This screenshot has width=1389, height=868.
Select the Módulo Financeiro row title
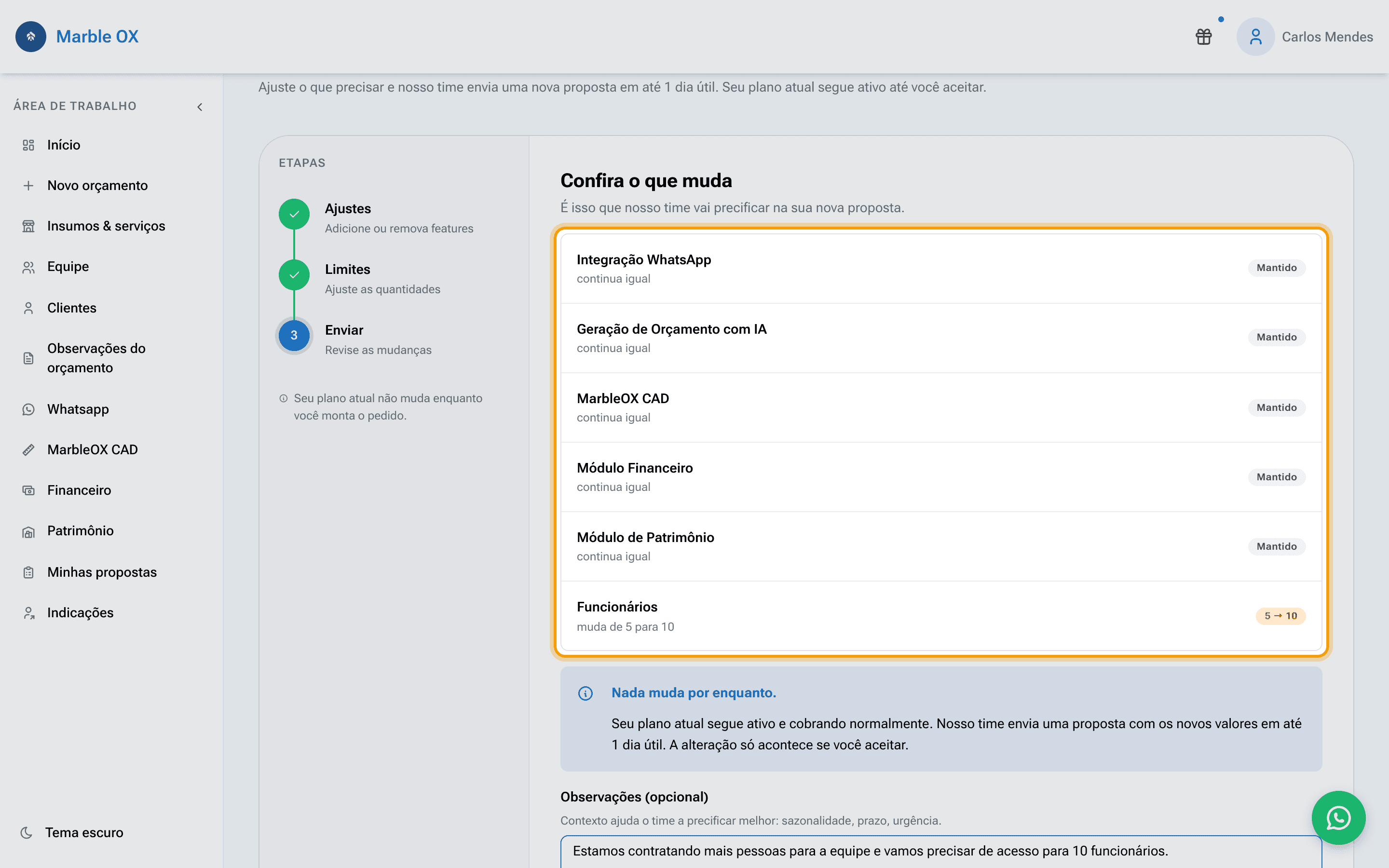tap(634, 468)
